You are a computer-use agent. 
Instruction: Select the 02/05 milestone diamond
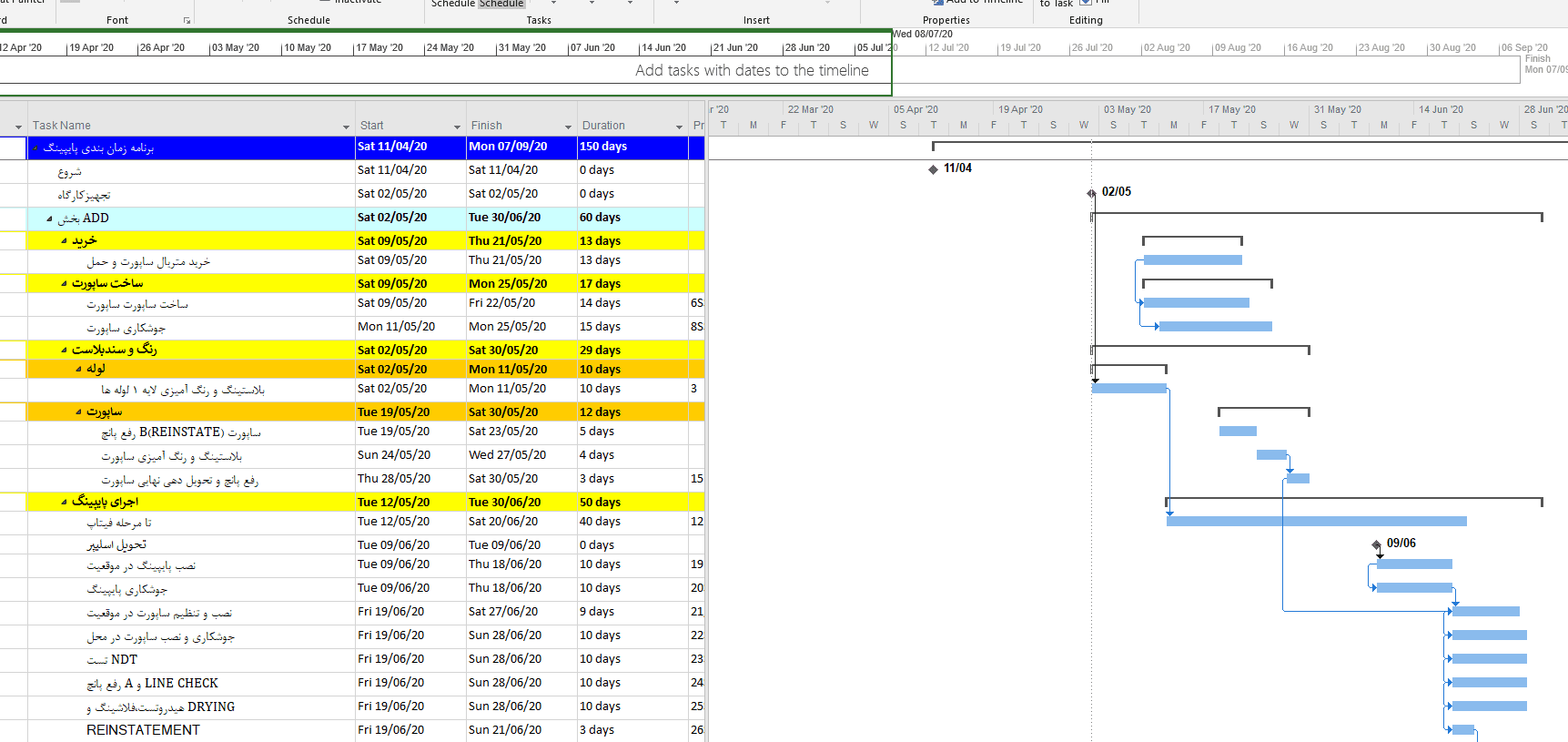click(x=1091, y=193)
